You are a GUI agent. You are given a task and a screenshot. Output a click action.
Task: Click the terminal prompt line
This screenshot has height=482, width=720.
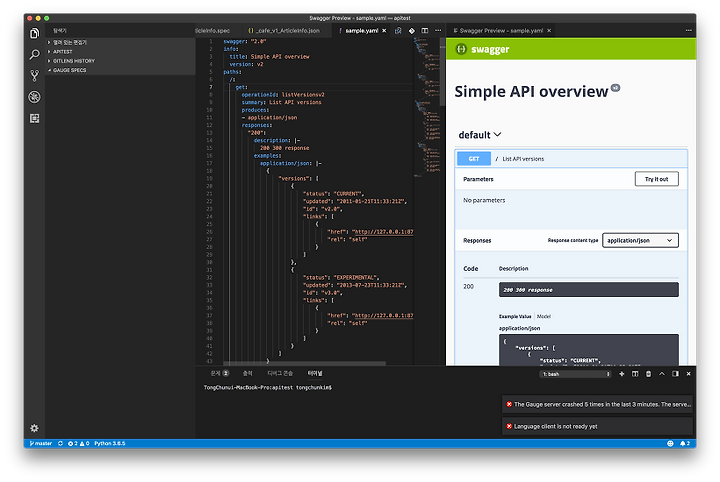268,388
